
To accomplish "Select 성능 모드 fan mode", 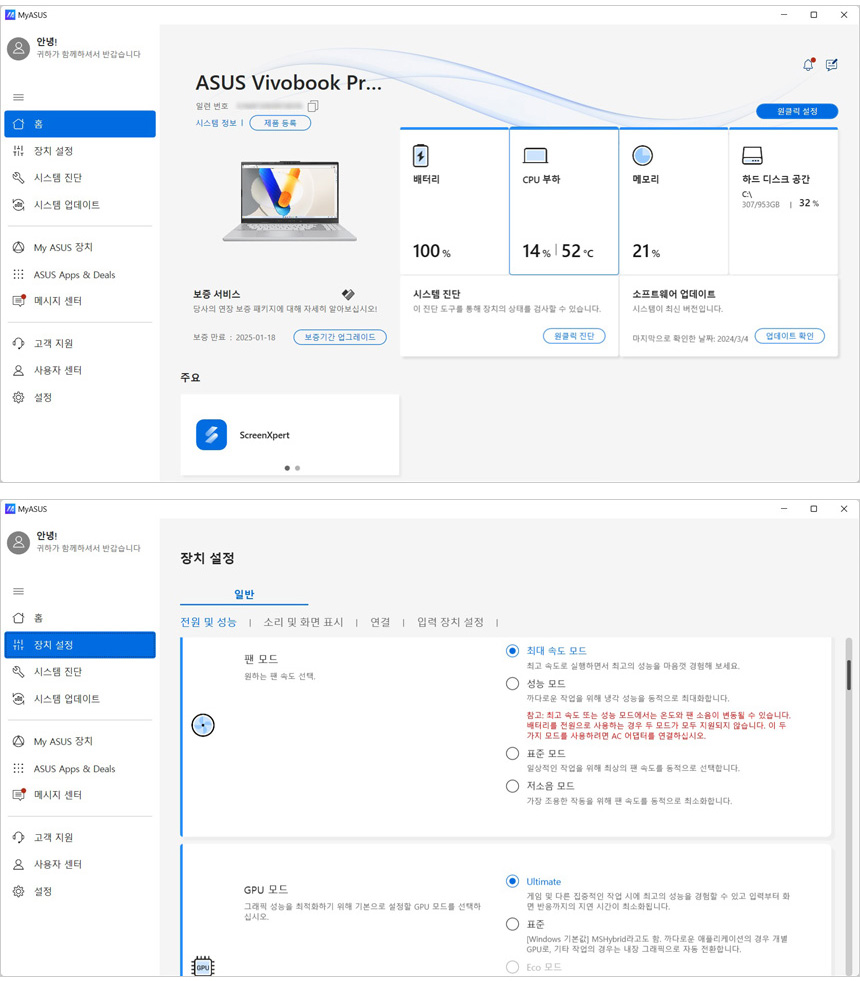I will pos(512,684).
